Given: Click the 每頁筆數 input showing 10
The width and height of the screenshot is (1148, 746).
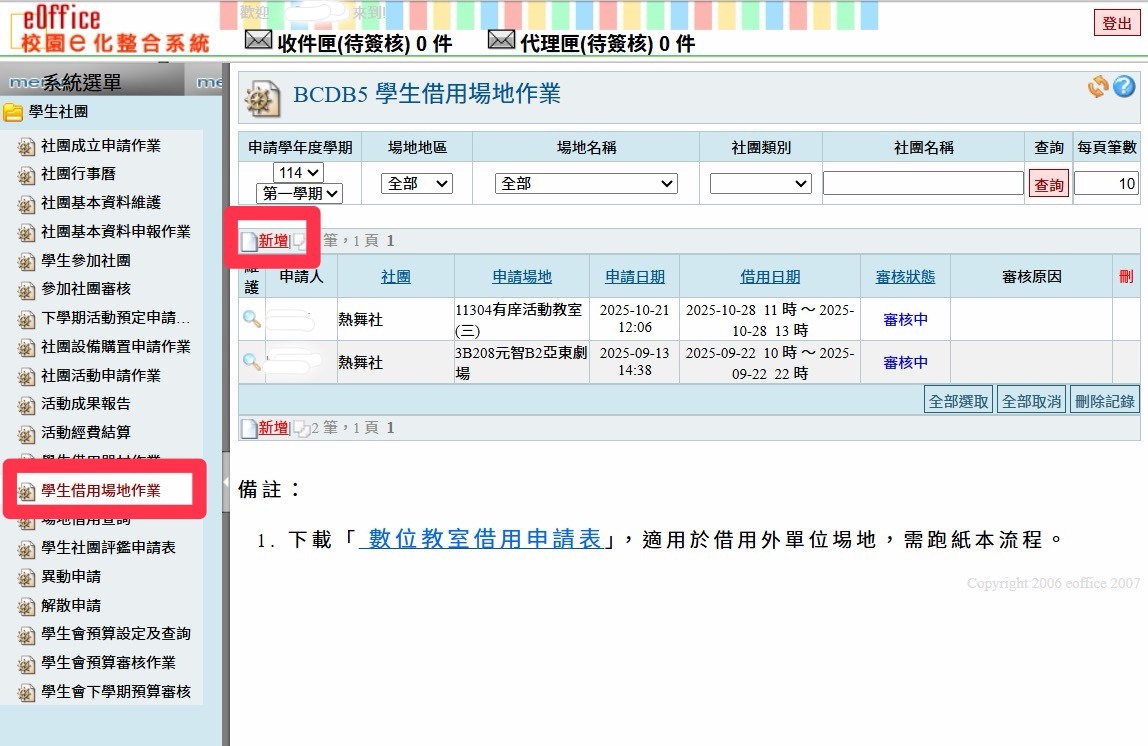Looking at the screenshot, I should pyautogui.click(x=1106, y=183).
